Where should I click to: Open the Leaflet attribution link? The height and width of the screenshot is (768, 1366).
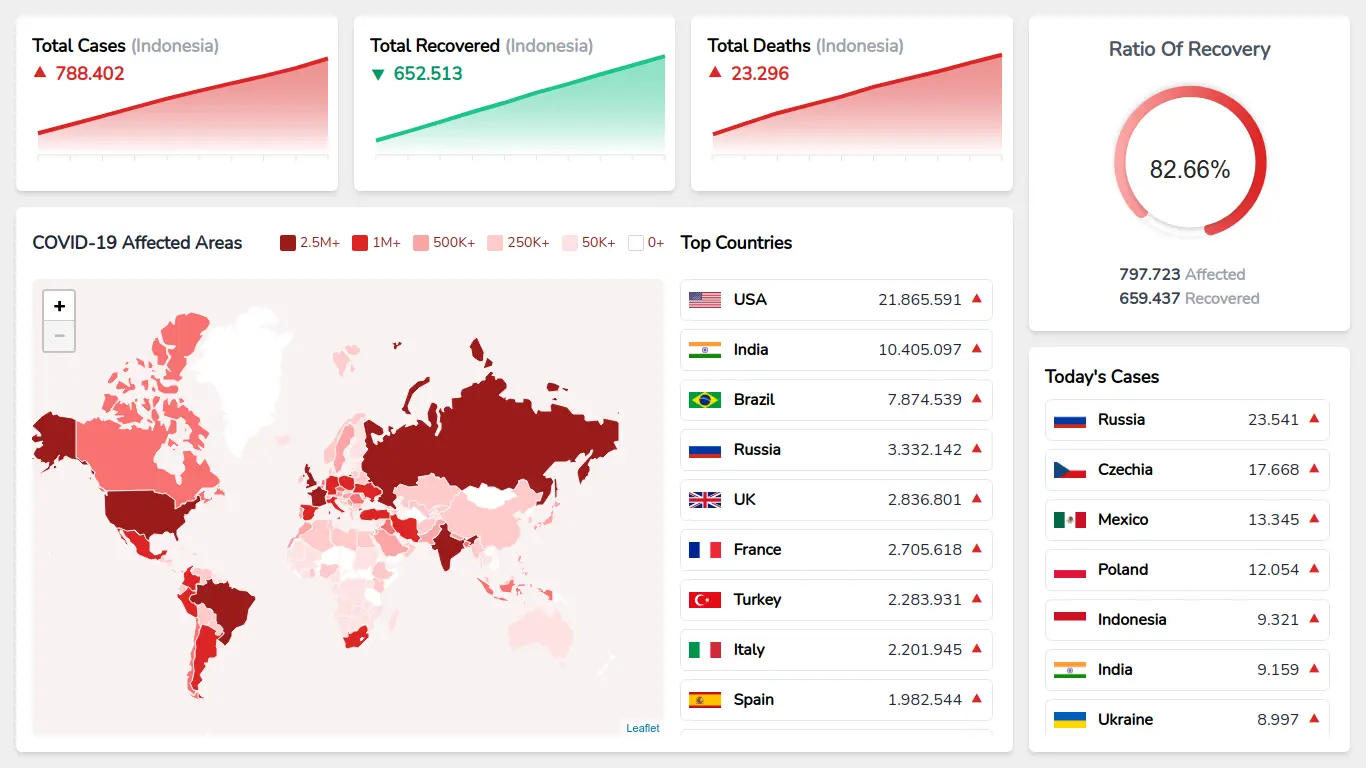click(x=643, y=727)
